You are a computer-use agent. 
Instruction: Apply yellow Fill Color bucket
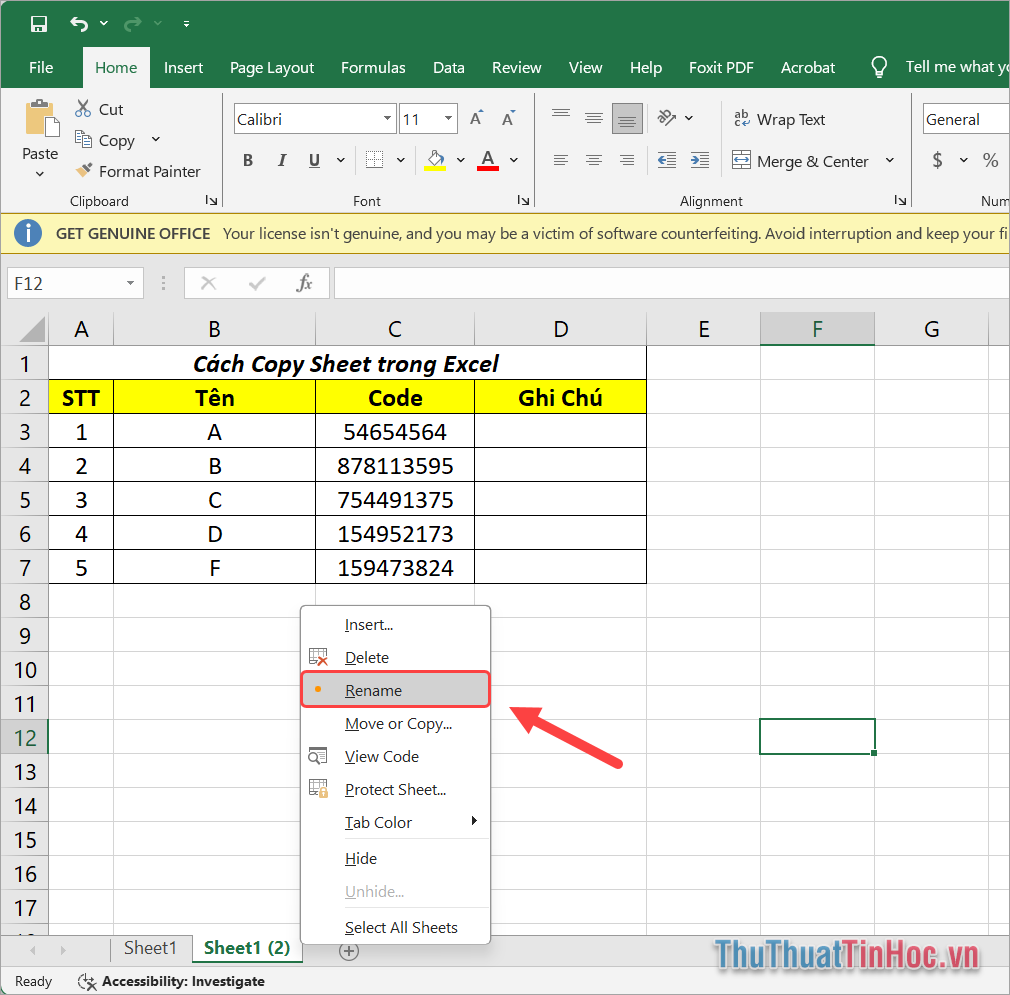pyautogui.click(x=435, y=160)
